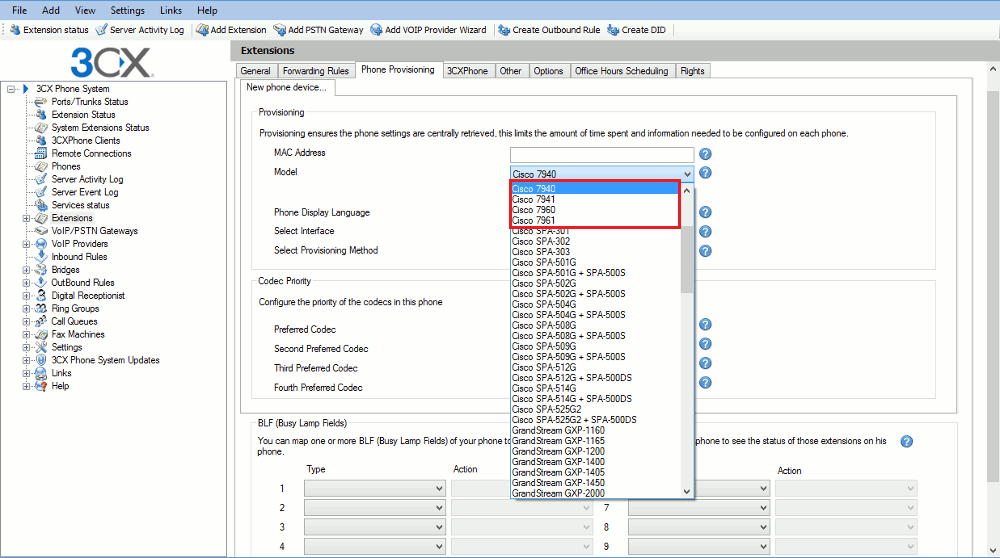This screenshot has width=1000, height=558.
Task: Select GrandStream GXP-1400 in list
Action: [596, 462]
